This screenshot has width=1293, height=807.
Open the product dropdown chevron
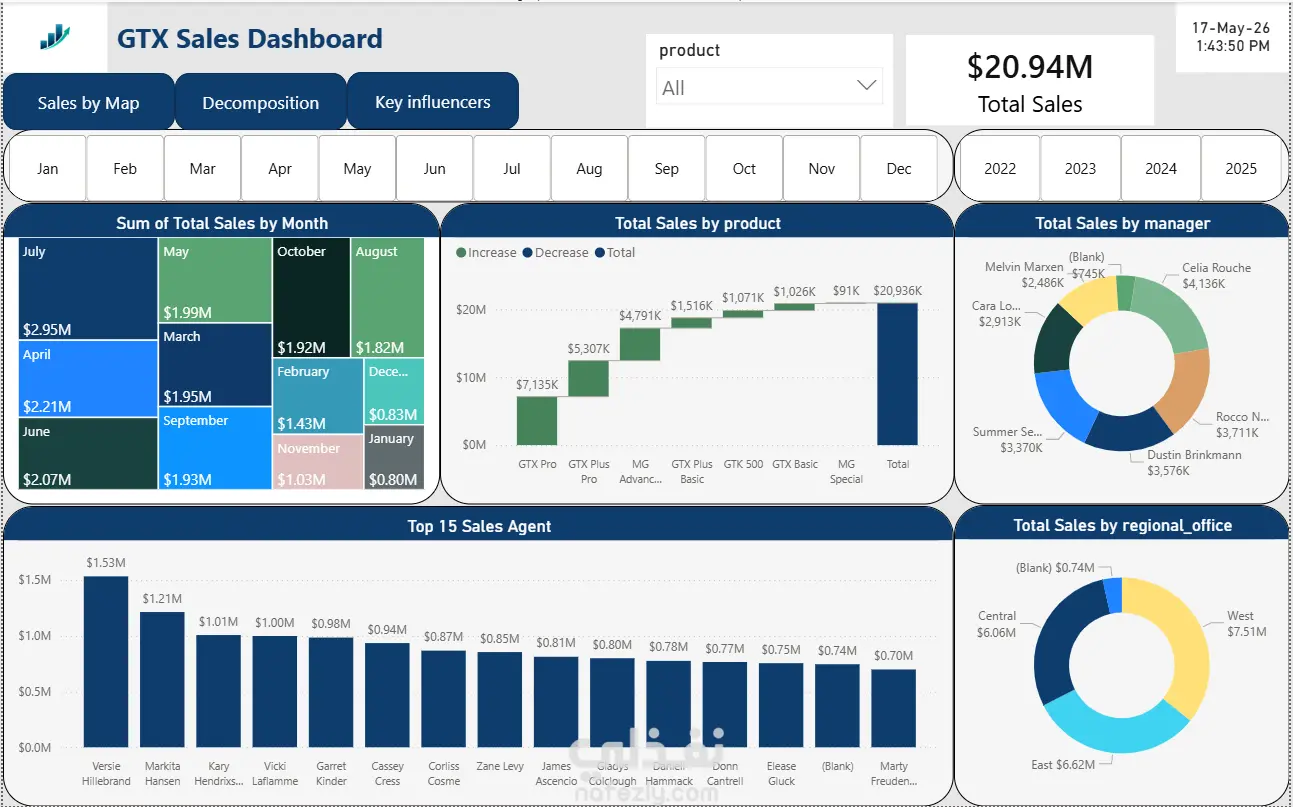[x=867, y=86]
